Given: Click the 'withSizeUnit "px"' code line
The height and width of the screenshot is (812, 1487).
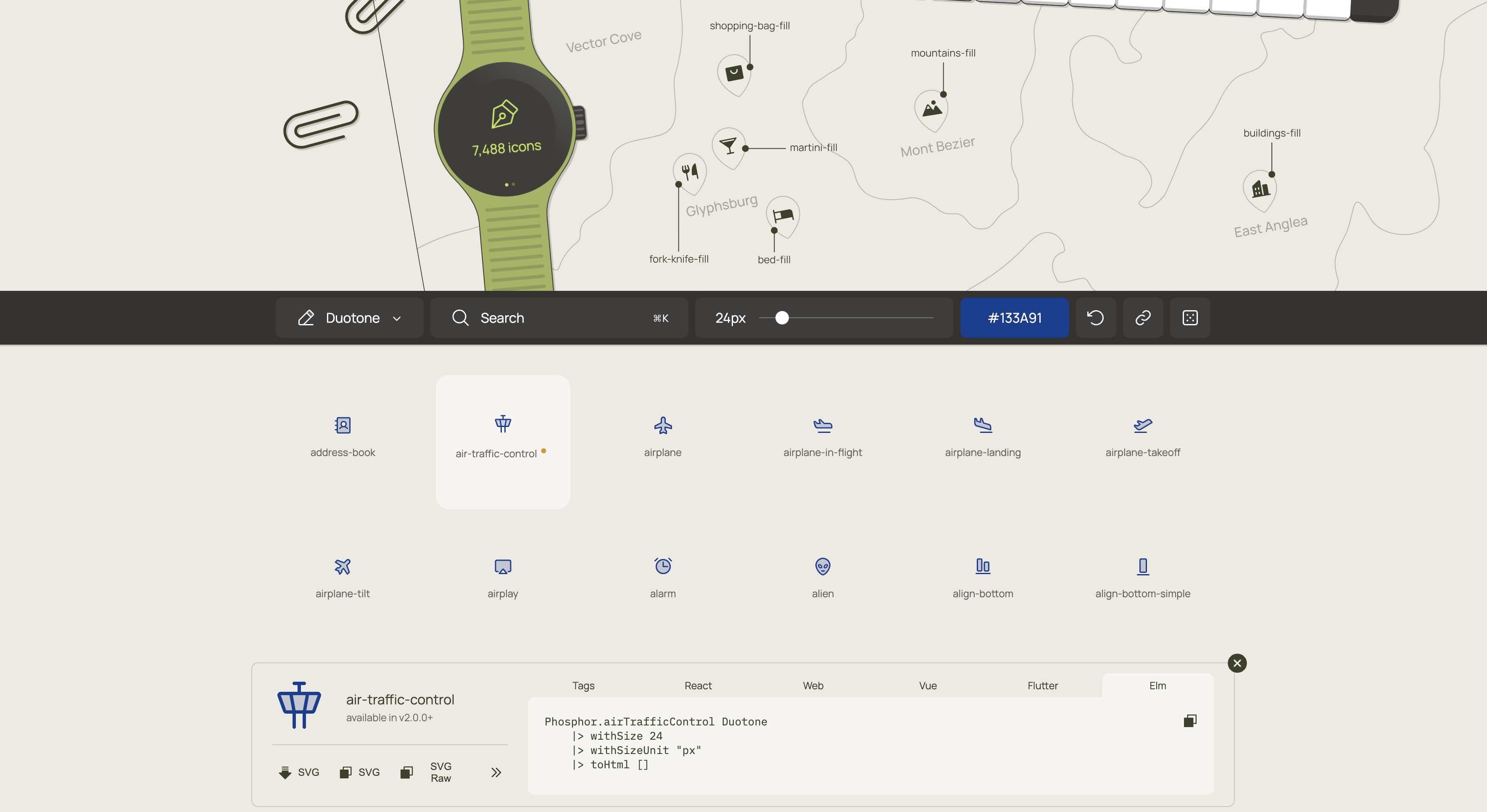Looking at the screenshot, I should pyautogui.click(x=636, y=750).
